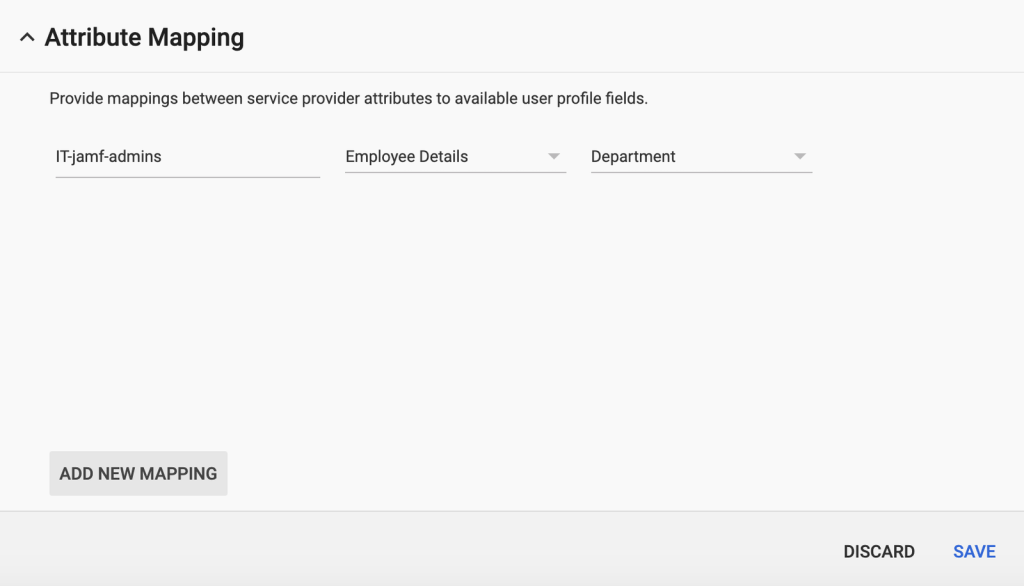Select the 'Employee Details' text label
The height and width of the screenshot is (586, 1024).
tap(406, 157)
